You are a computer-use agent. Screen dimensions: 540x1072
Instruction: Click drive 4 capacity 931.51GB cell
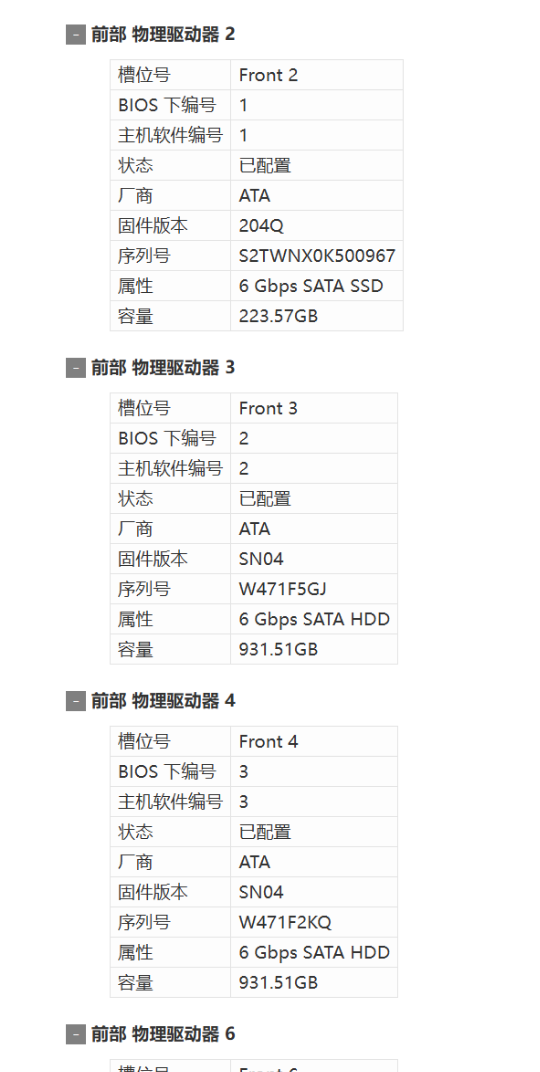(314, 982)
